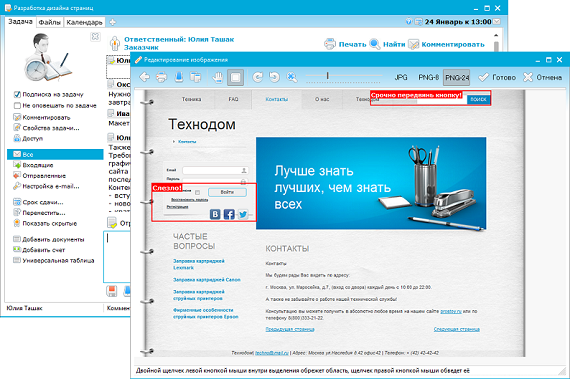Screen dimensions: 570x379
Task: Click the envelope icon beside Входящие
Action: click(x=17, y=165)
